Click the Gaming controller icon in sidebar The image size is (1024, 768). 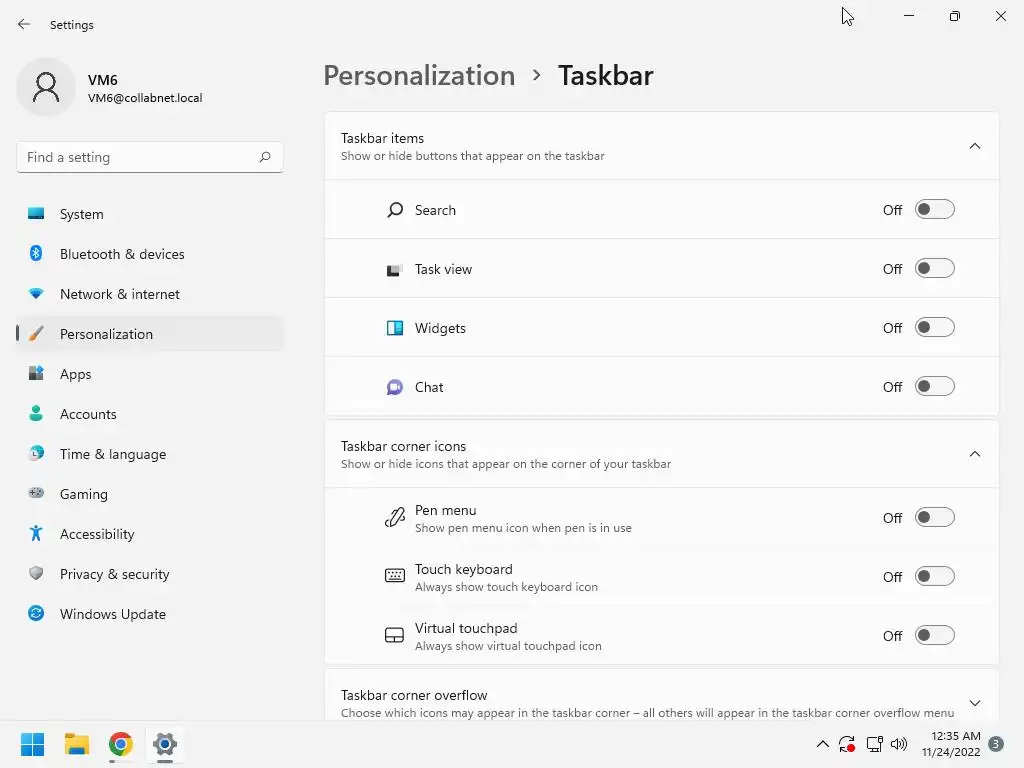click(x=36, y=493)
